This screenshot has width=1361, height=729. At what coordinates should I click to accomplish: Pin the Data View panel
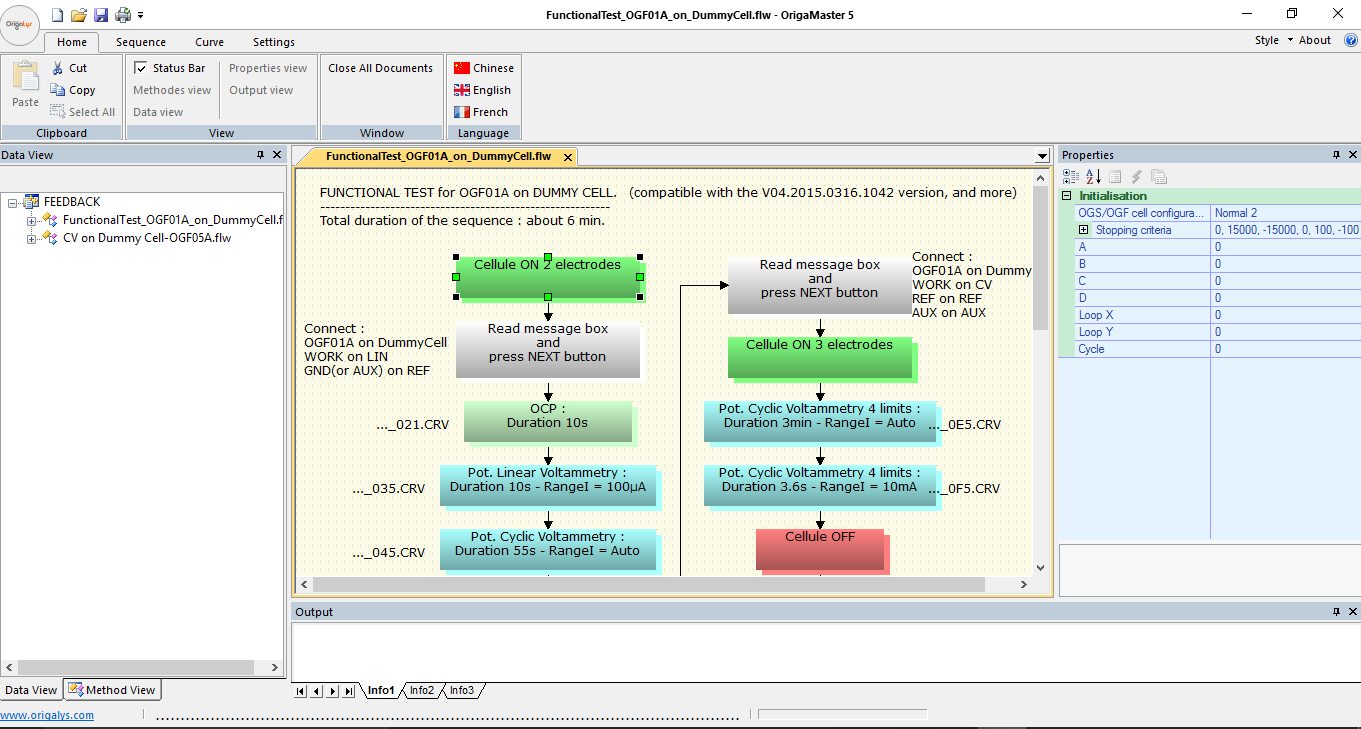coord(261,155)
